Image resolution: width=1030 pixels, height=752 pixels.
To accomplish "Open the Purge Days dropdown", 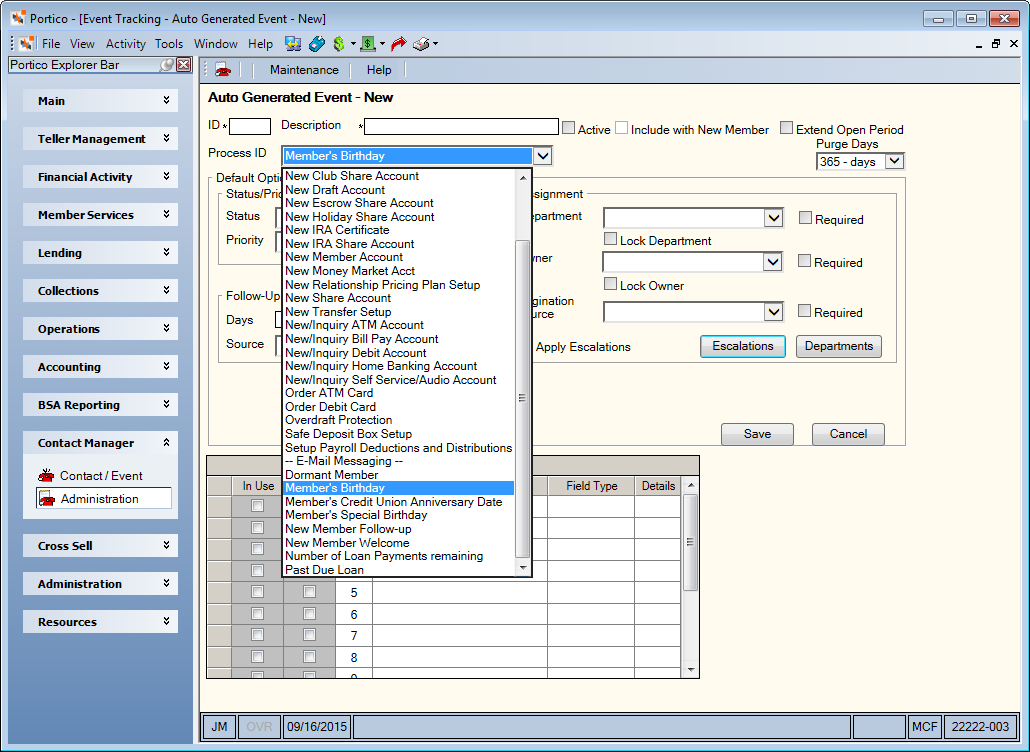I will click(x=894, y=162).
